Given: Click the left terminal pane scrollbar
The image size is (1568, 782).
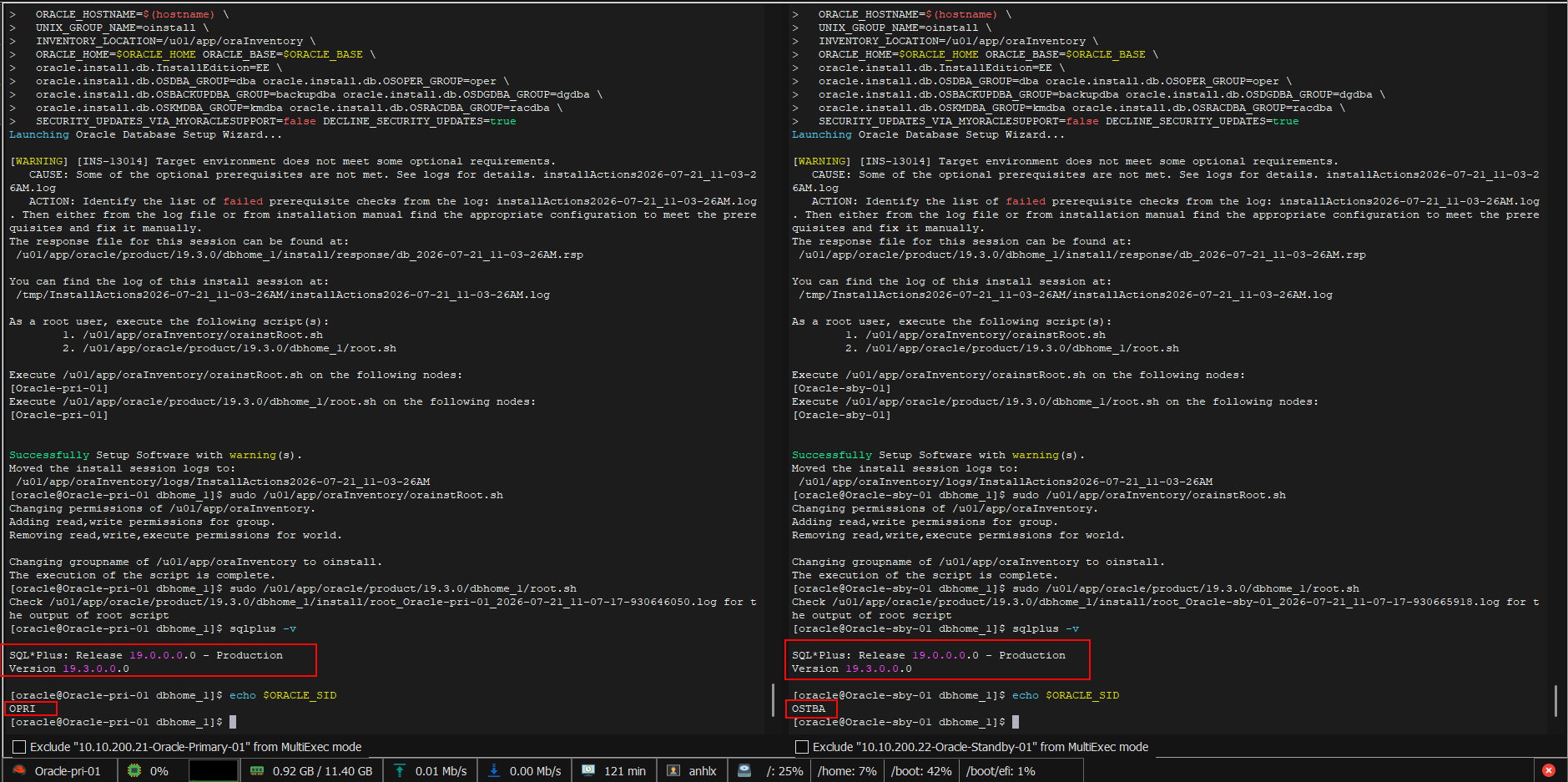Looking at the screenshot, I should 773,699.
